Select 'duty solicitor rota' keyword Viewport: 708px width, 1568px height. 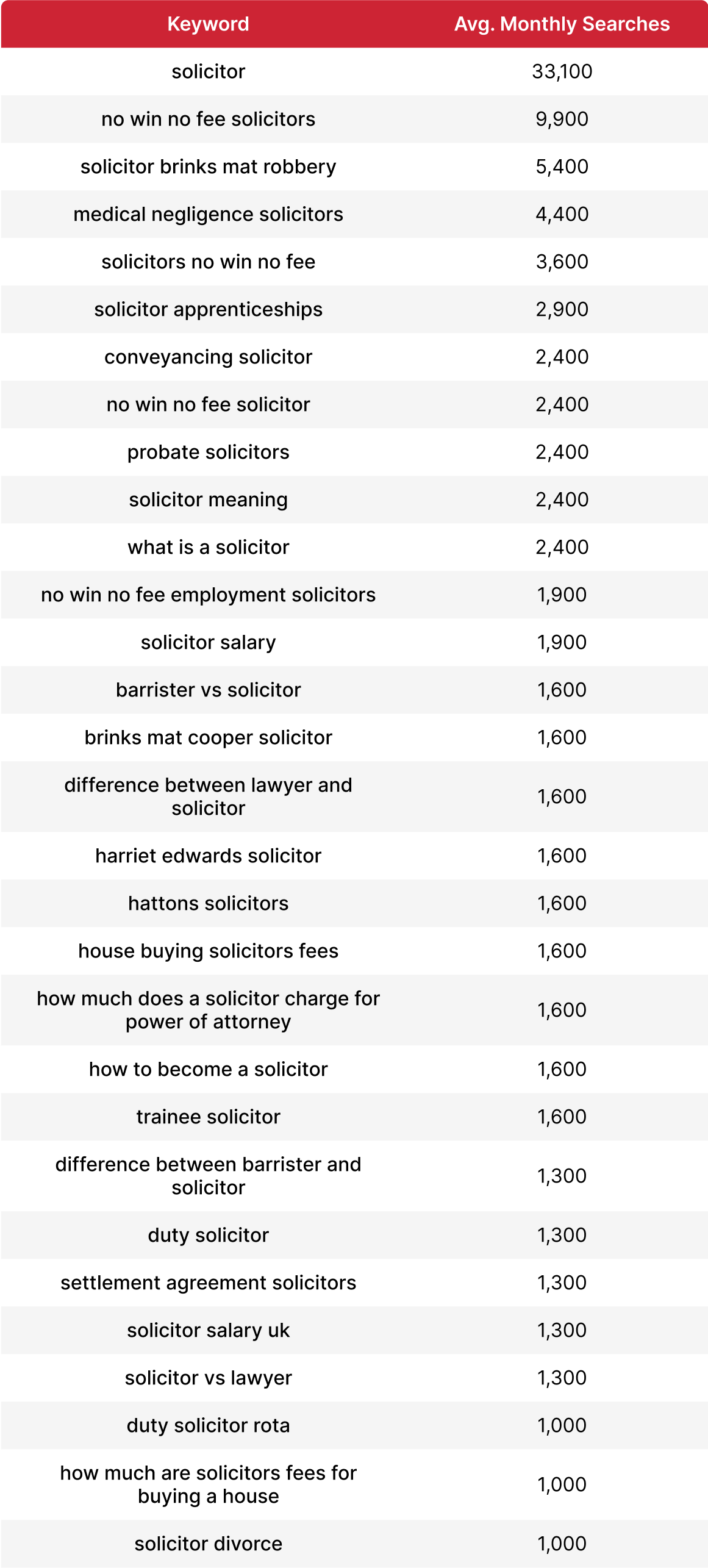pos(208,1425)
